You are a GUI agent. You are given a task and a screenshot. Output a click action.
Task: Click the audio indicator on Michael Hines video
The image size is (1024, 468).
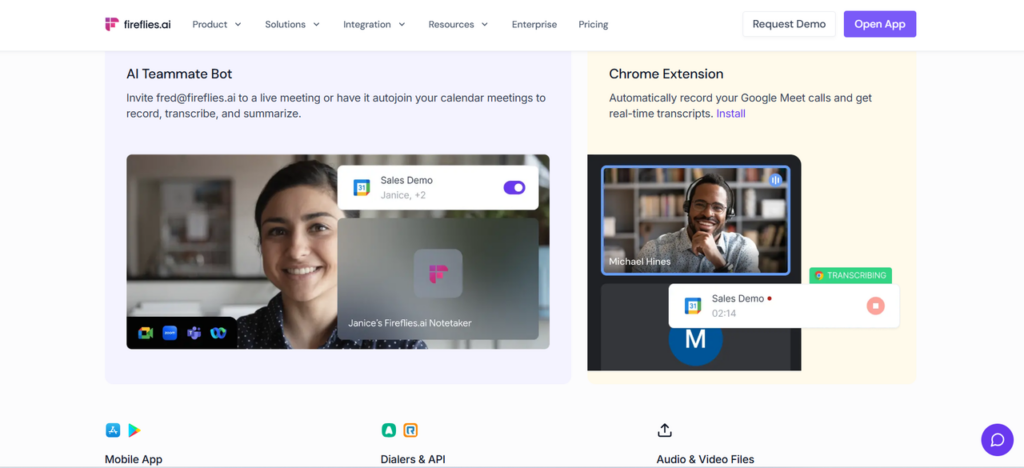click(x=775, y=179)
